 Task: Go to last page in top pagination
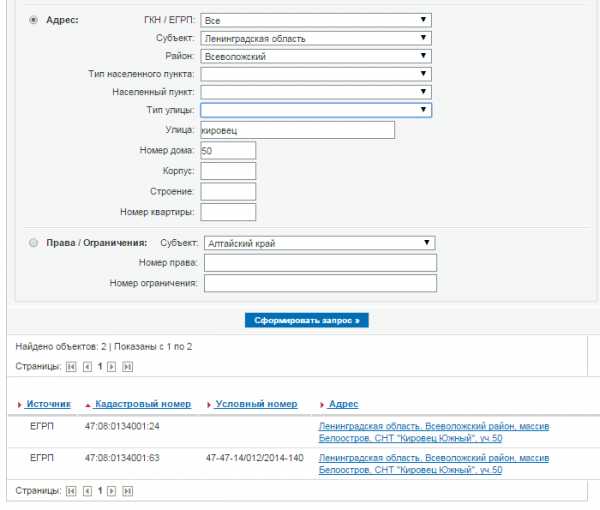[x=127, y=367]
